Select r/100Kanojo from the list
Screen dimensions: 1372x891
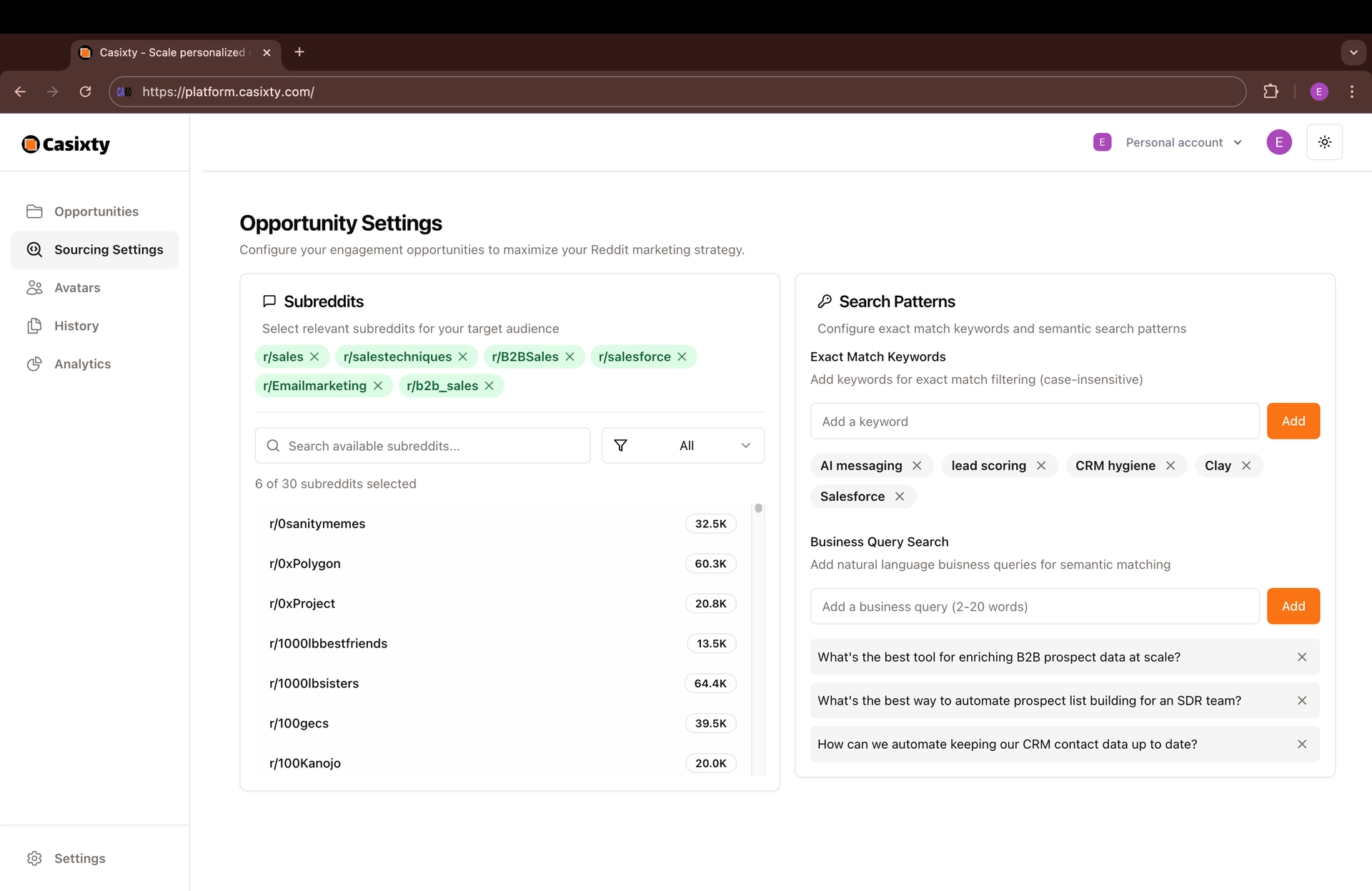click(x=502, y=763)
